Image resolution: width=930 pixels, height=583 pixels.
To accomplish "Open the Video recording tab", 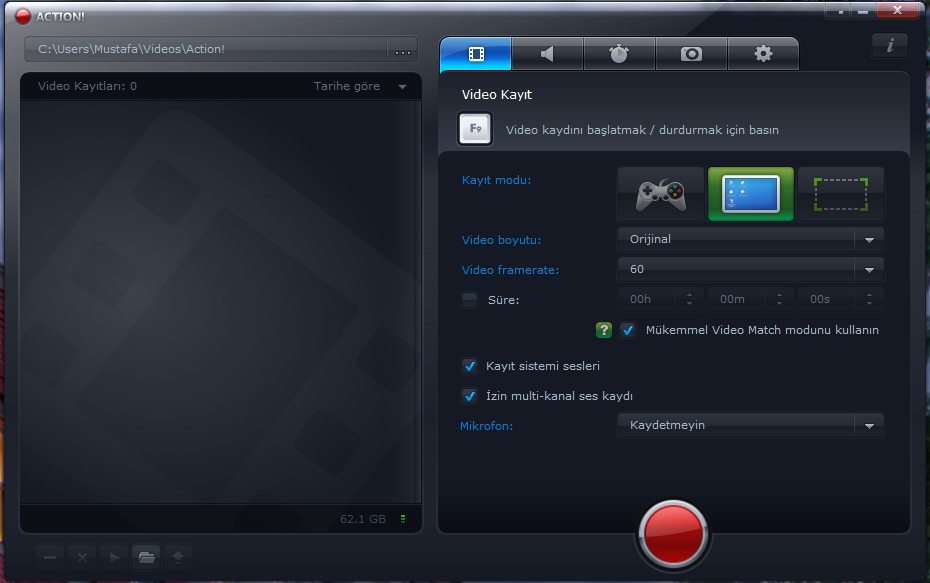I will coord(476,54).
